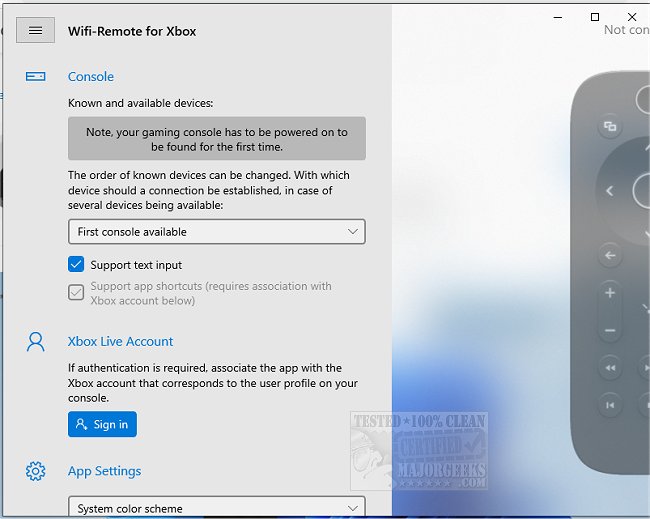The width and height of the screenshot is (650, 519).
Task: Click the Console section icon
Action: click(36, 76)
